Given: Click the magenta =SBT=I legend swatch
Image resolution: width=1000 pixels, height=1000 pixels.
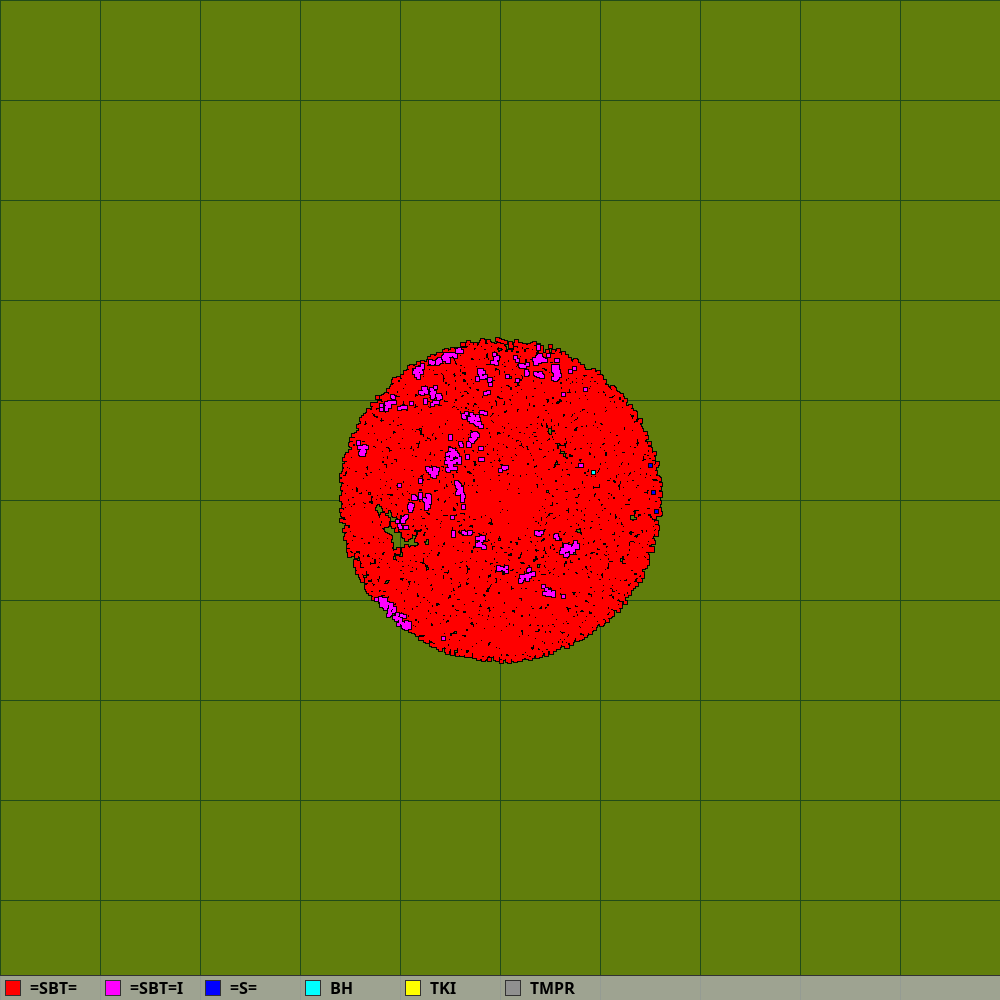Looking at the screenshot, I should pyautogui.click(x=113, y=988).
